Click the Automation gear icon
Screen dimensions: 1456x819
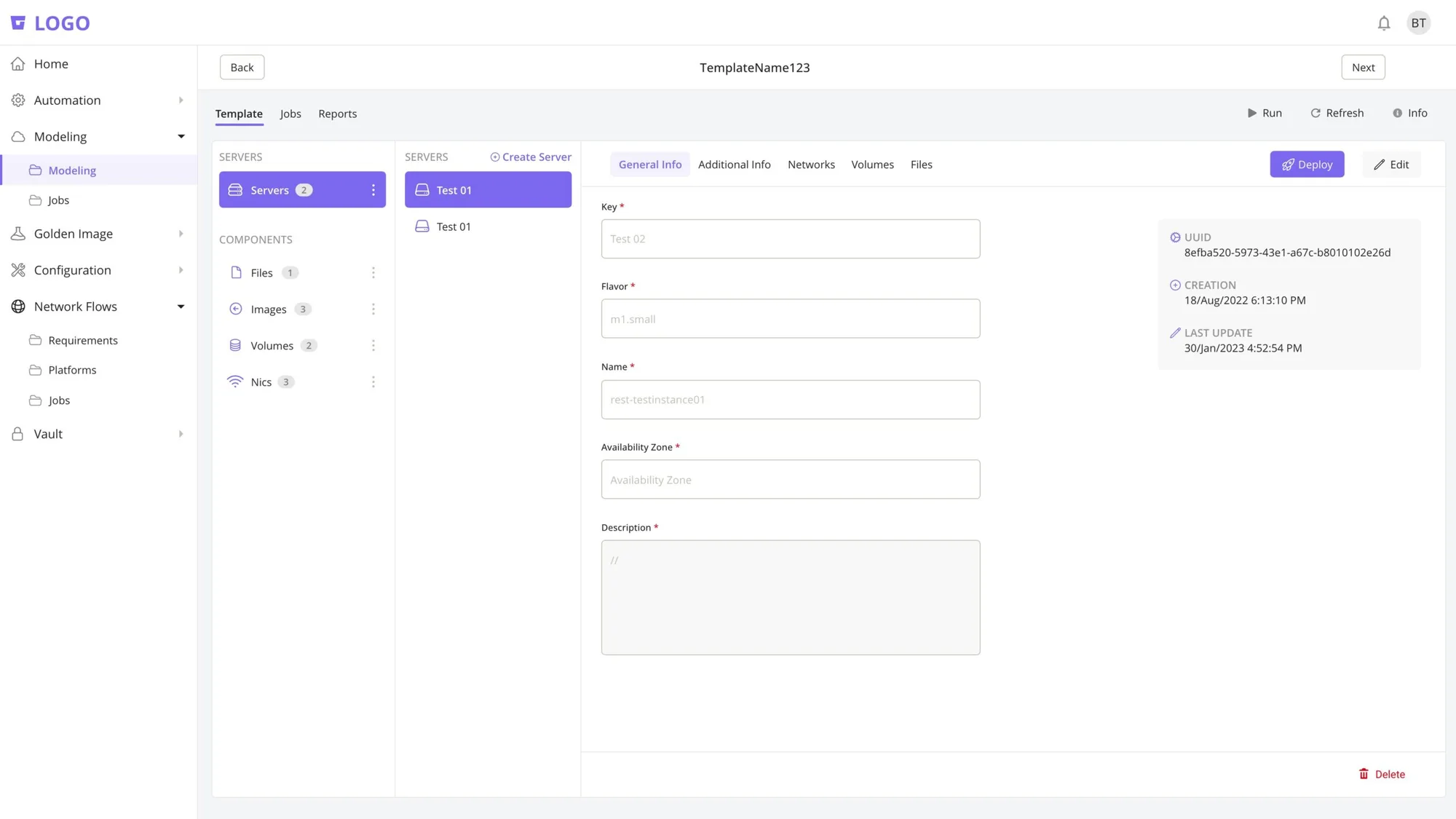click(18, 100)
